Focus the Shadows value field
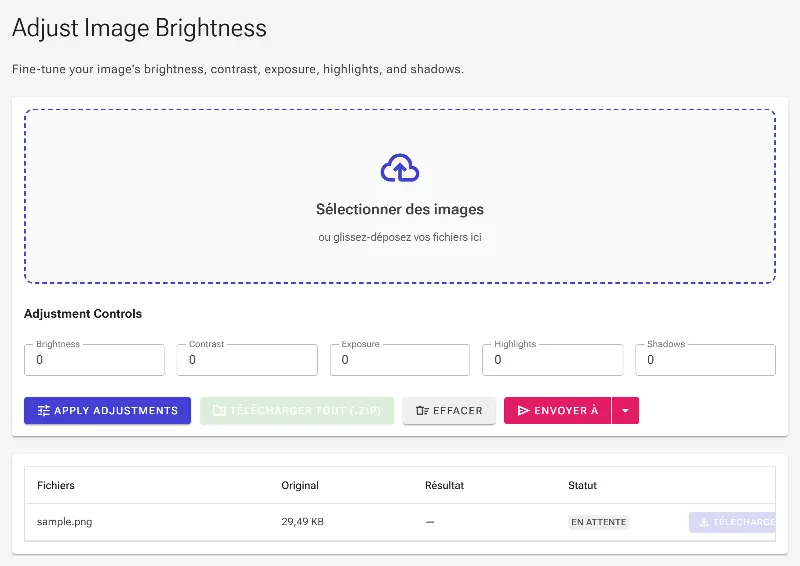800x566 pixels. (x=706, y=360)
